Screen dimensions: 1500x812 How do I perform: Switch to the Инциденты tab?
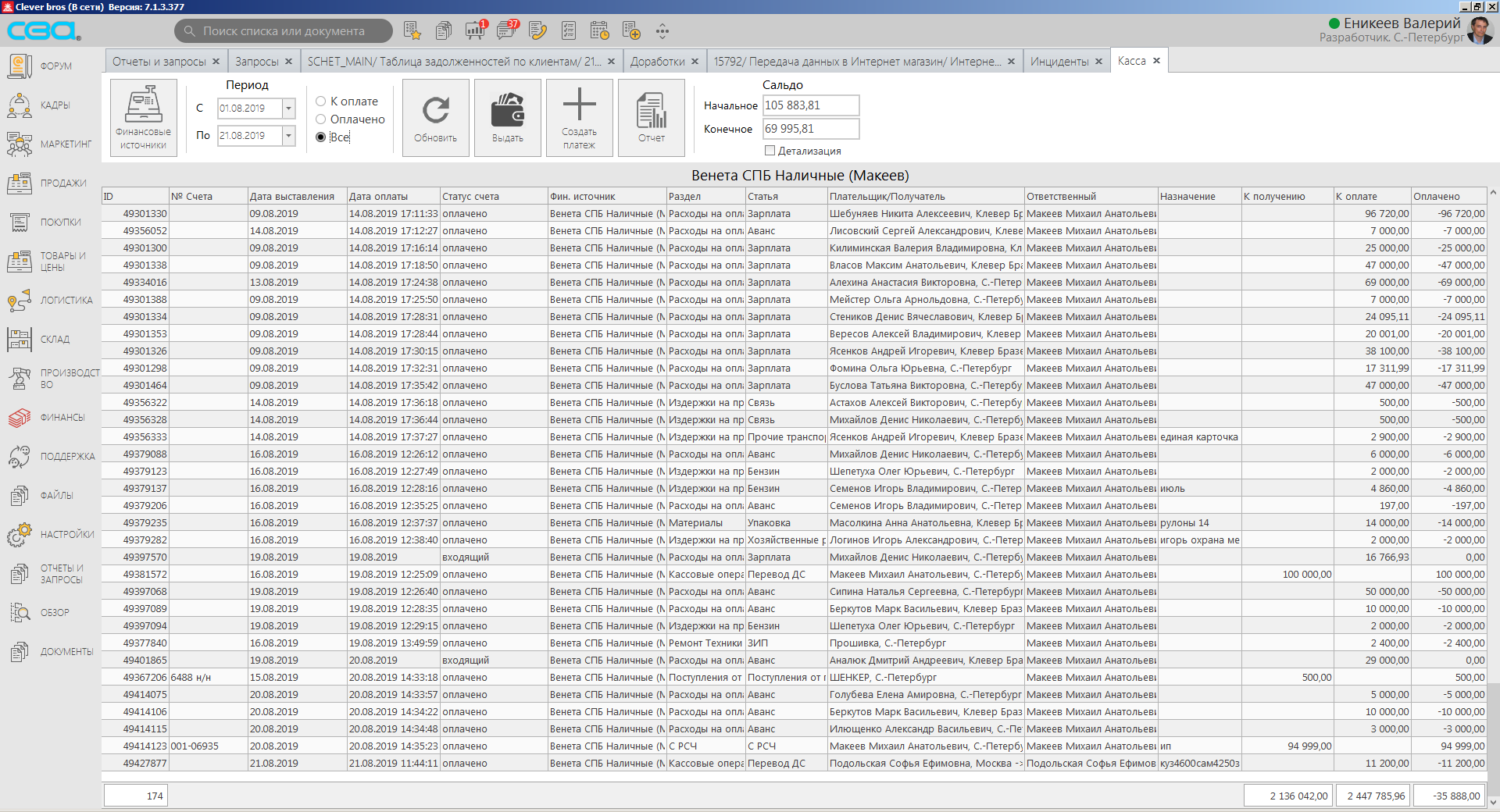[x=1059, y=62]
